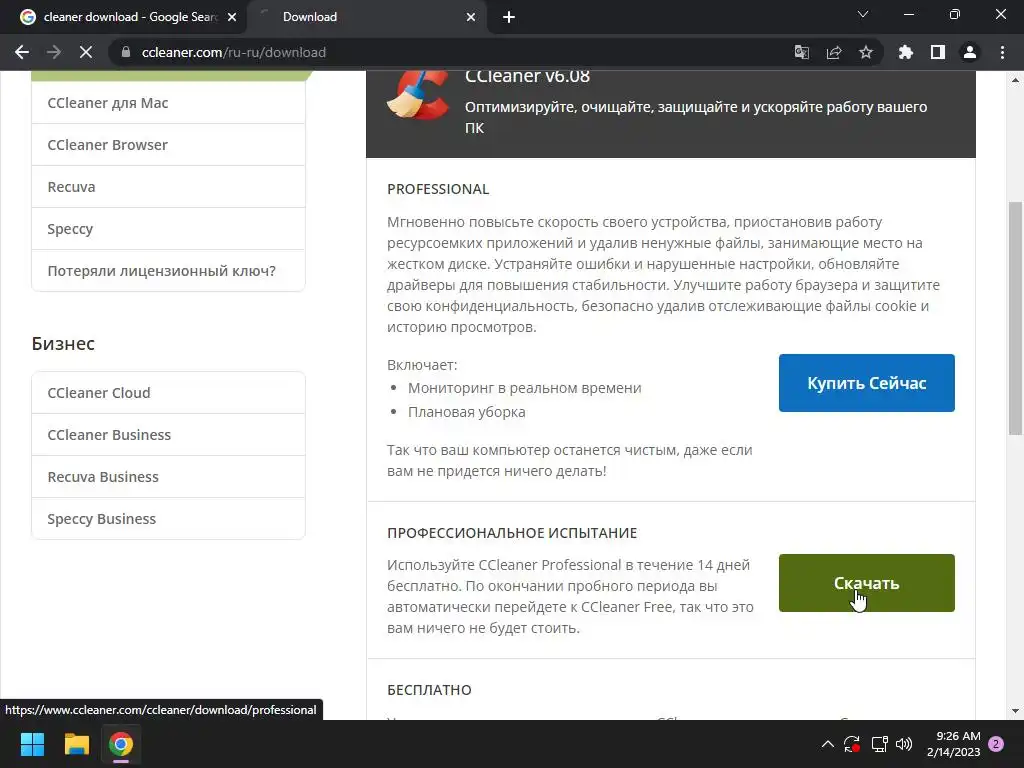Click the Купить Сейчас button
Viewport: 1024px width, 768px height.
point(867,383)
